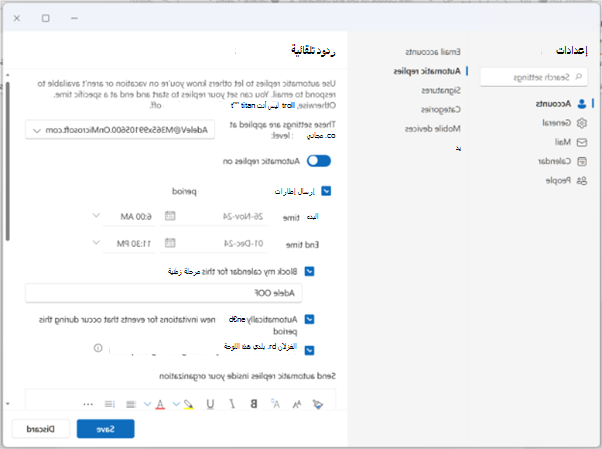This screenshot has width=602, height=449.
Task: Insert a numbered list
Action: click(109, 404)
